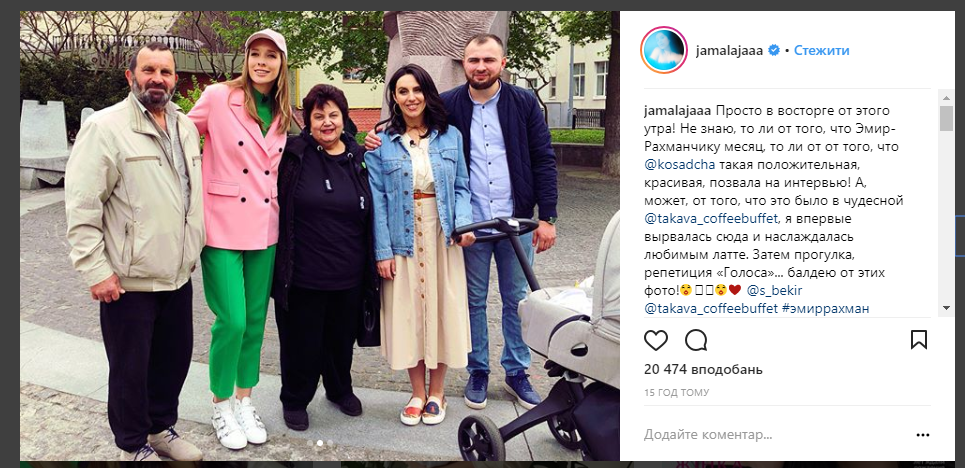Click the caption scrollbar thumb
This screenshot has height=468, width=965.
(x=946, y=119)
